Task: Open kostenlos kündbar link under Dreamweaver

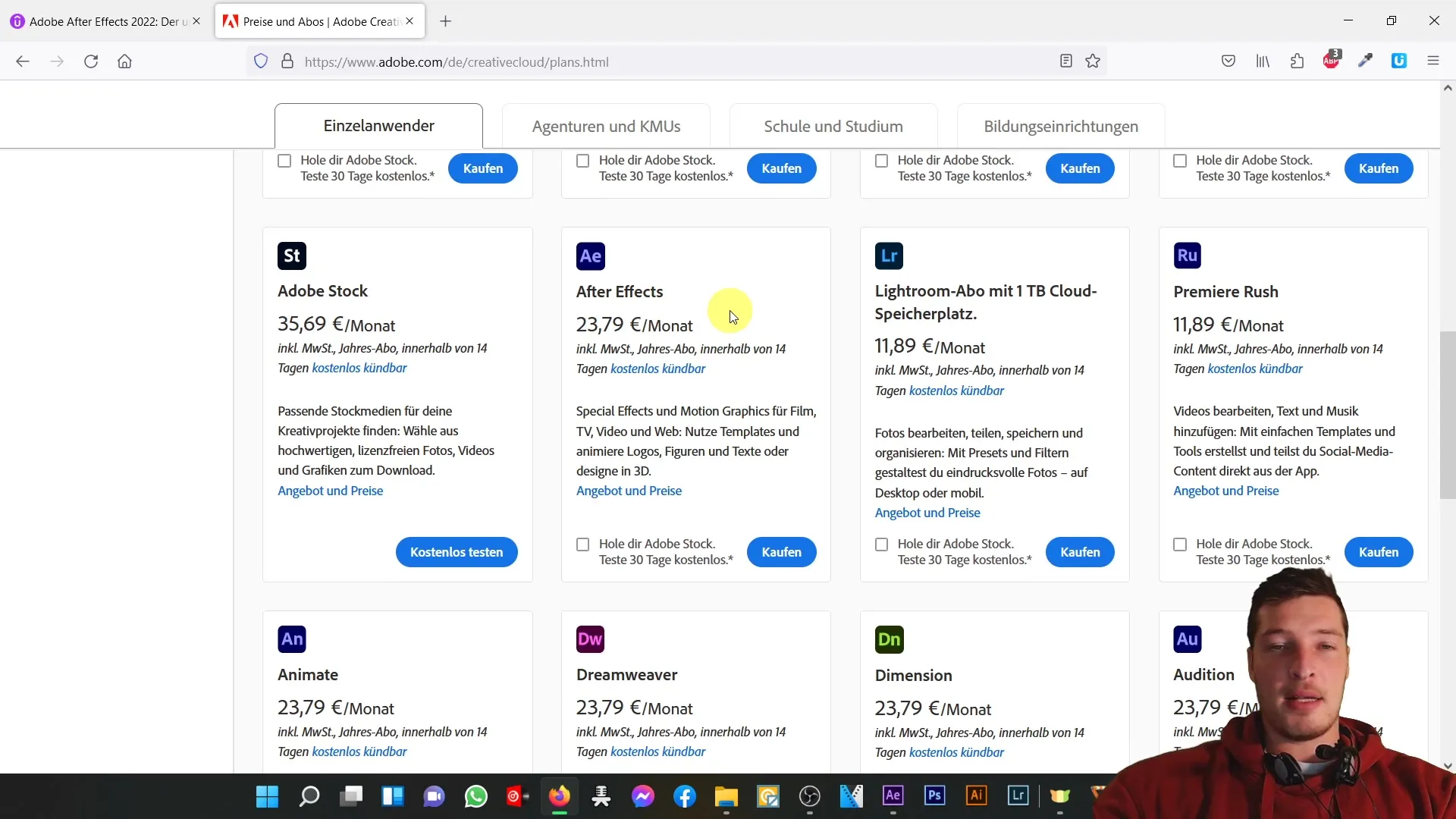Action: coord(658,752)
